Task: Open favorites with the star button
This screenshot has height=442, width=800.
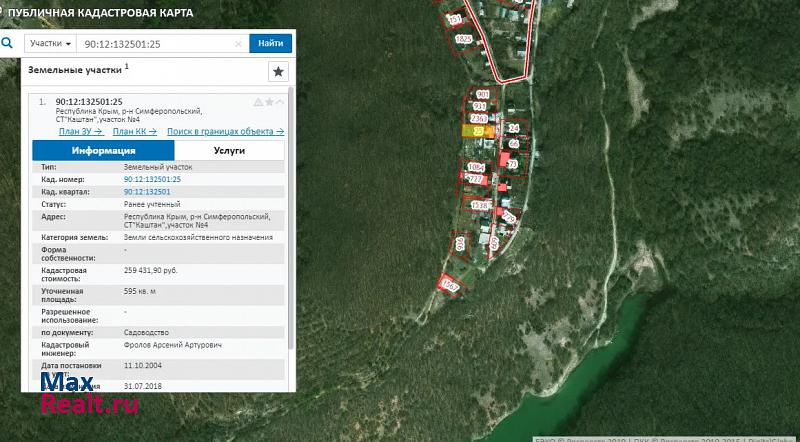Action: 278,72
